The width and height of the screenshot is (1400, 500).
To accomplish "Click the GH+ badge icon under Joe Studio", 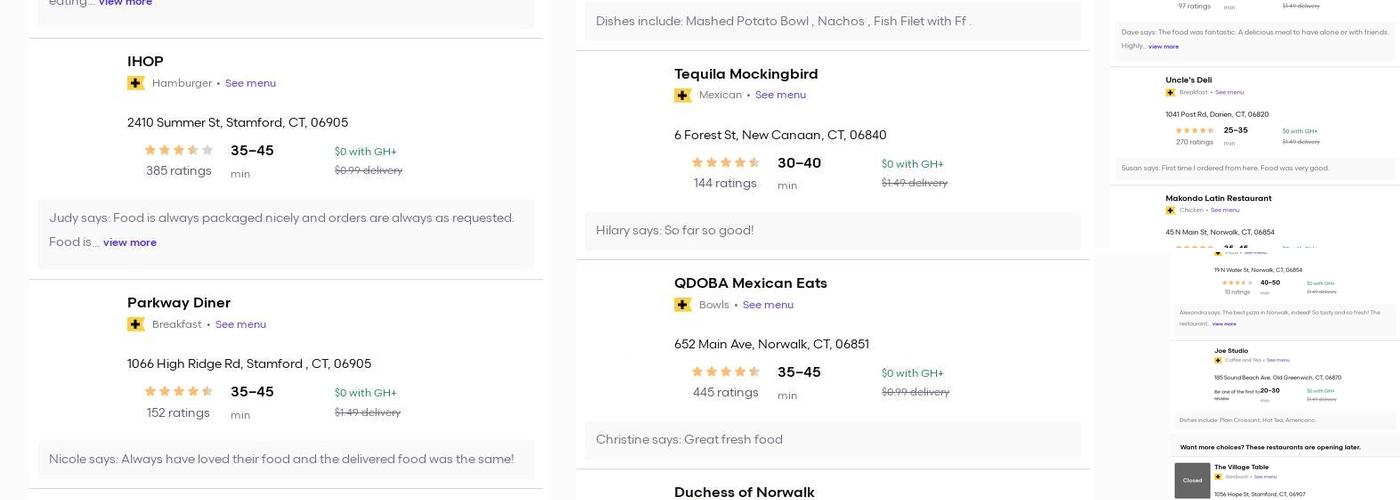I will 1218,360.
